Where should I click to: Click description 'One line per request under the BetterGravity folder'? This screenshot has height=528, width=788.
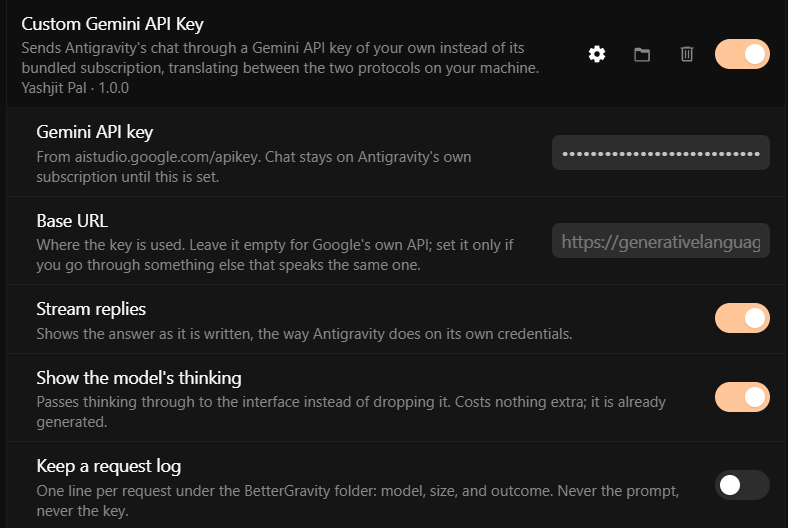click(x=357, y=500)
